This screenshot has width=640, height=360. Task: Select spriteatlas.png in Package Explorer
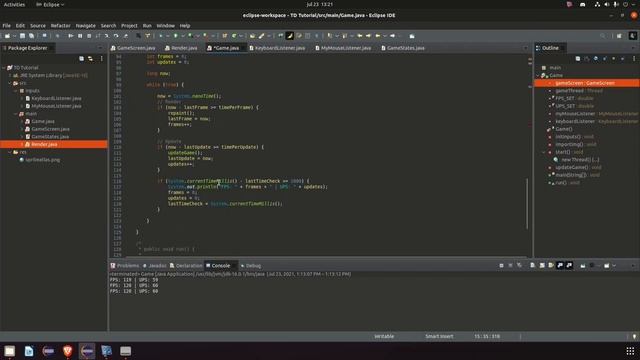click(x=42, y=160)
